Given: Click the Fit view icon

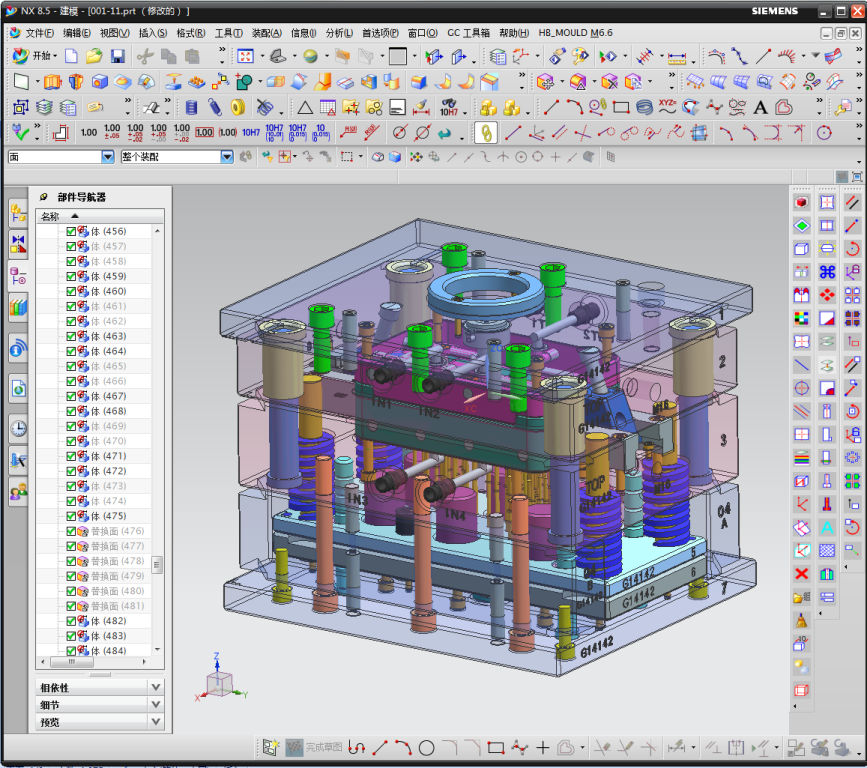Looking at the screenshot, I should tap(245, 56).
